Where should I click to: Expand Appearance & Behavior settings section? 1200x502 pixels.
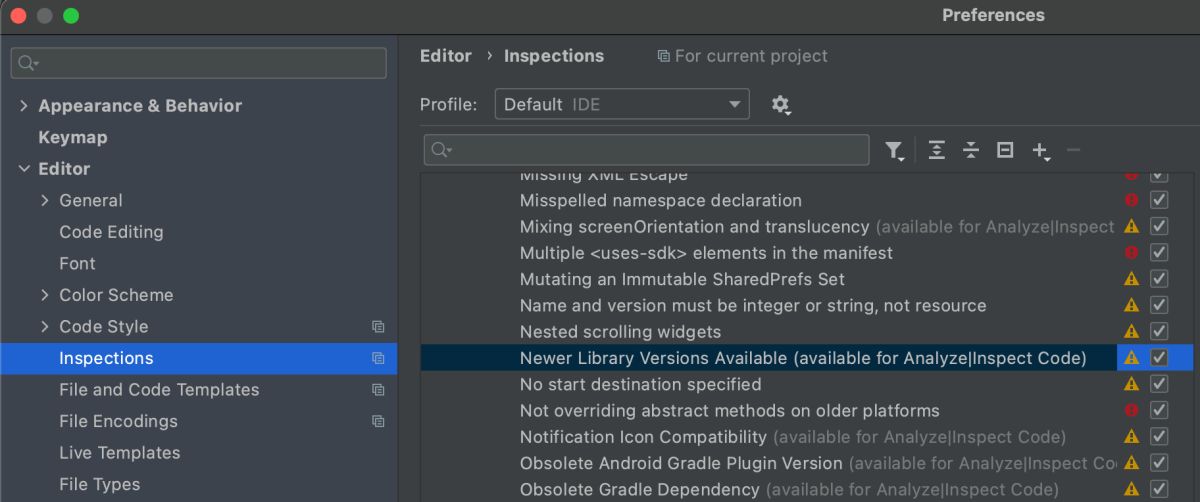(x=24, y=106)
